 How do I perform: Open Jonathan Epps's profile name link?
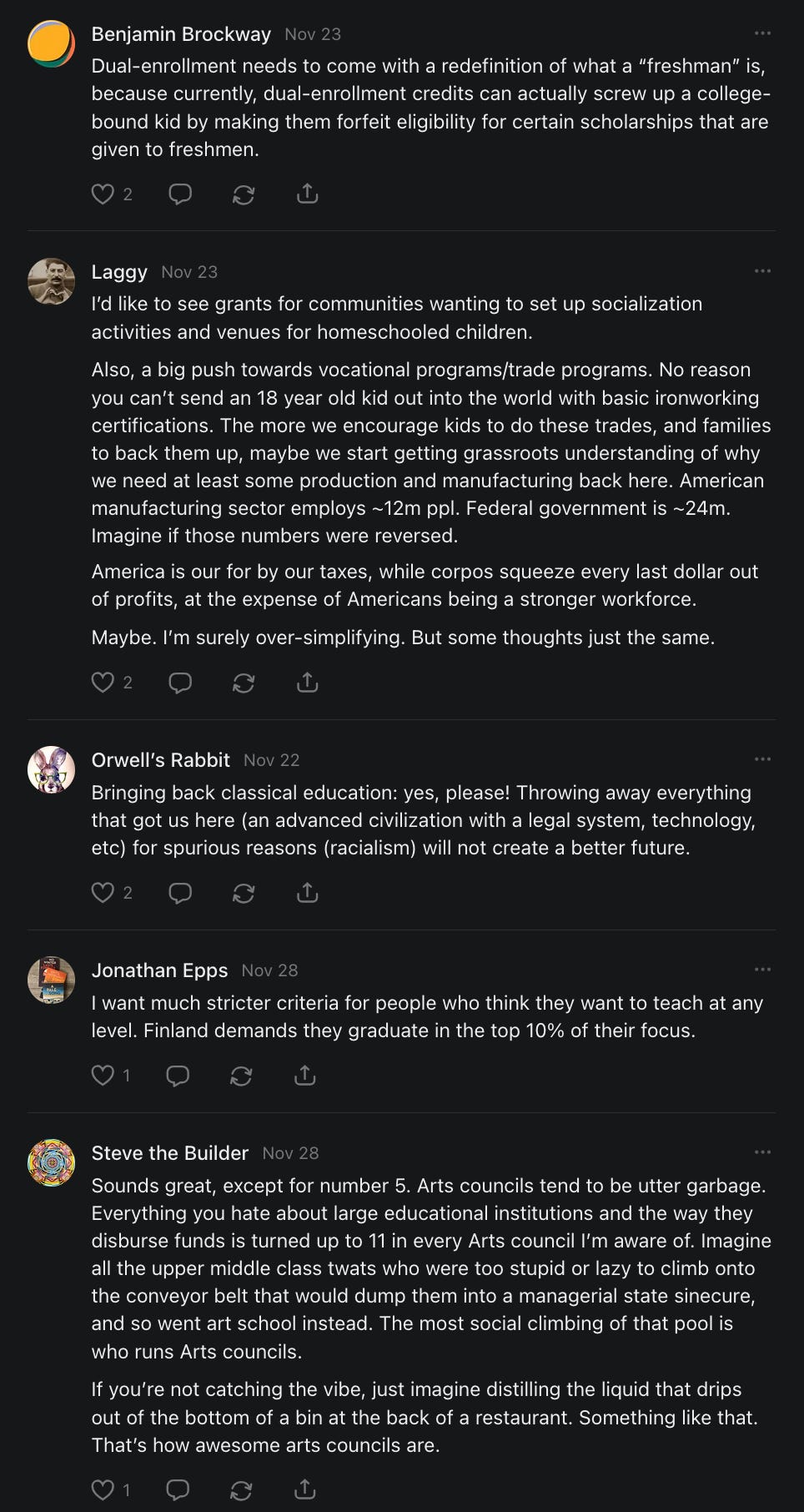(x=159, y=970)
